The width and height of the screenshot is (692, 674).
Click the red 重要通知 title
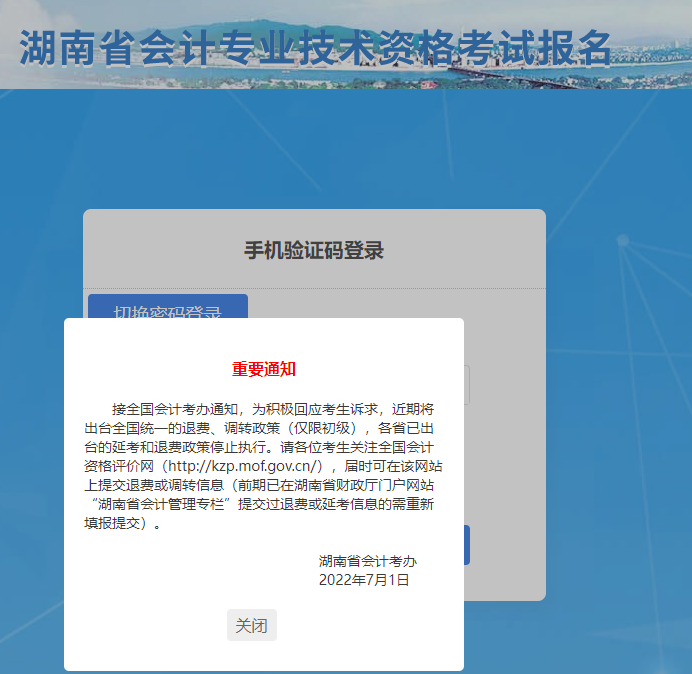[264, 369]
